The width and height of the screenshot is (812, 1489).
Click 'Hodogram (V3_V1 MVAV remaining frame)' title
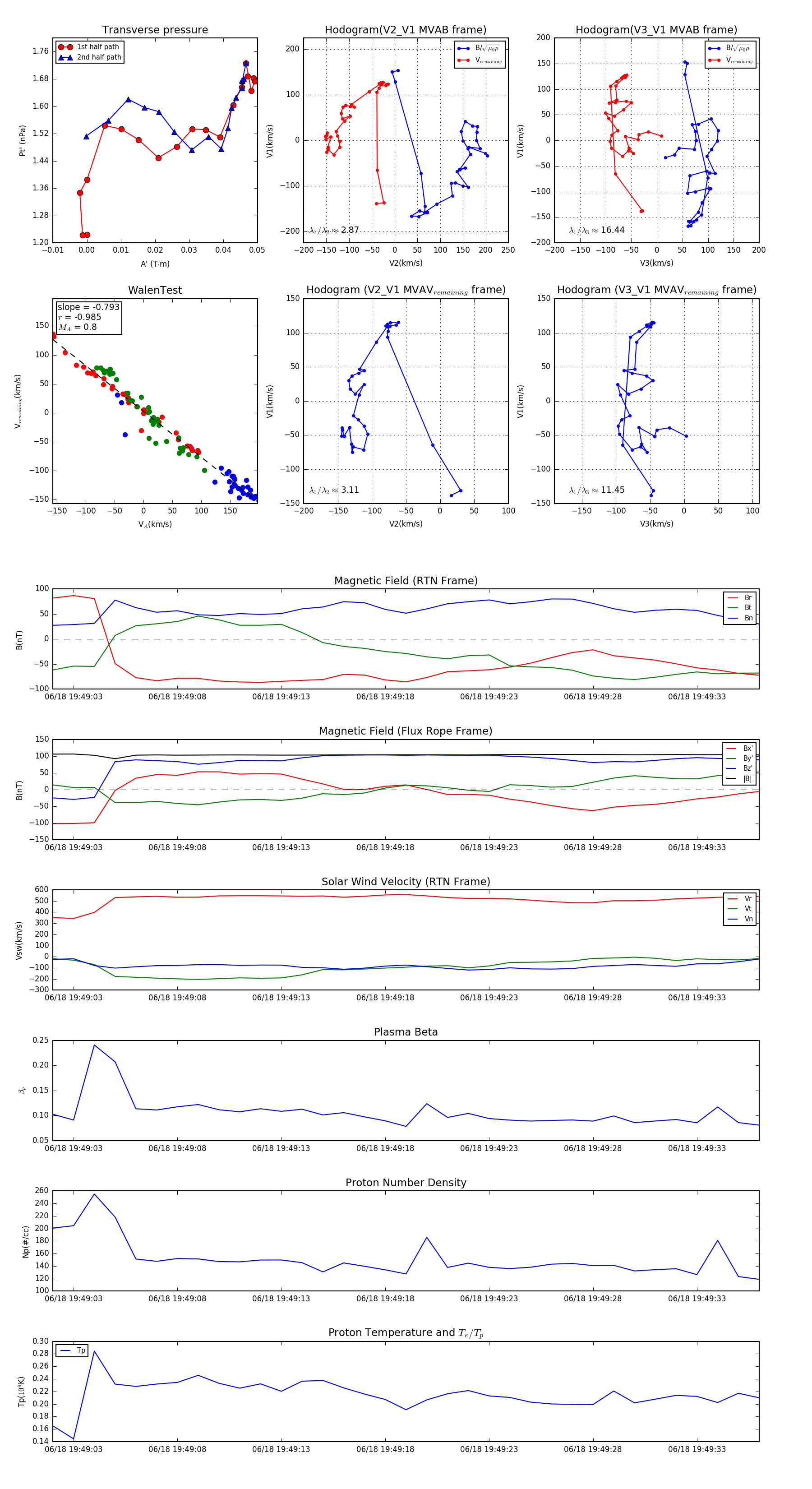point(656,290)
